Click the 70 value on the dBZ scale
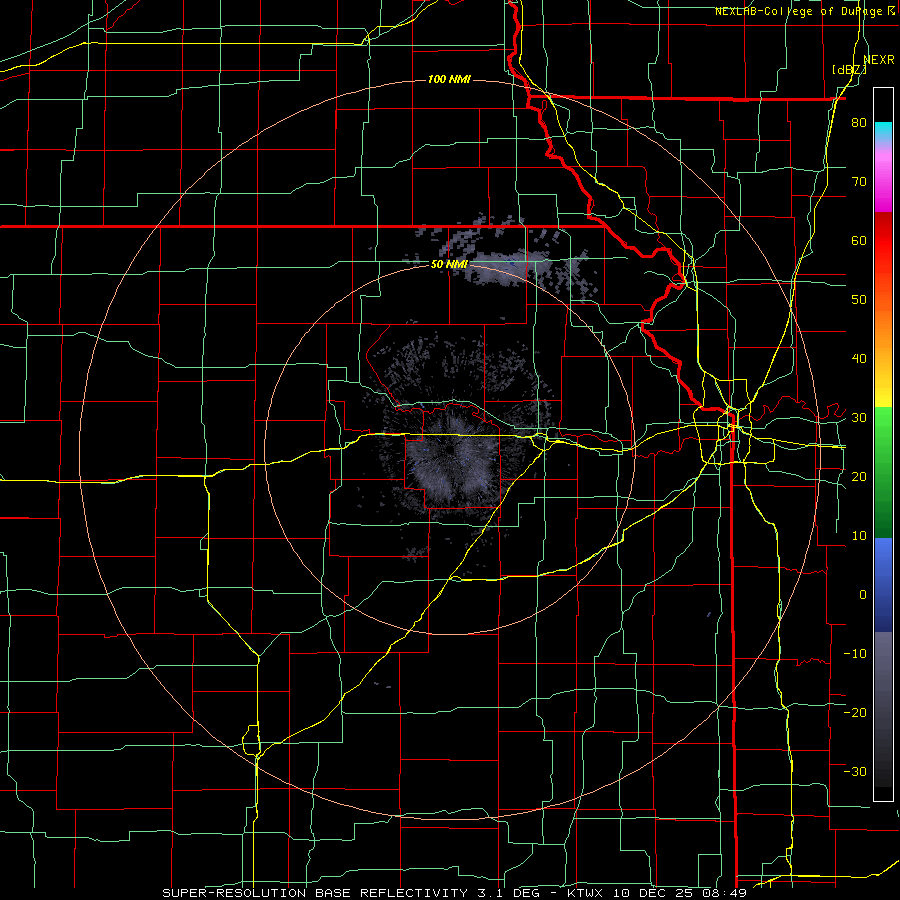900x900 pixels. [859, 181]
